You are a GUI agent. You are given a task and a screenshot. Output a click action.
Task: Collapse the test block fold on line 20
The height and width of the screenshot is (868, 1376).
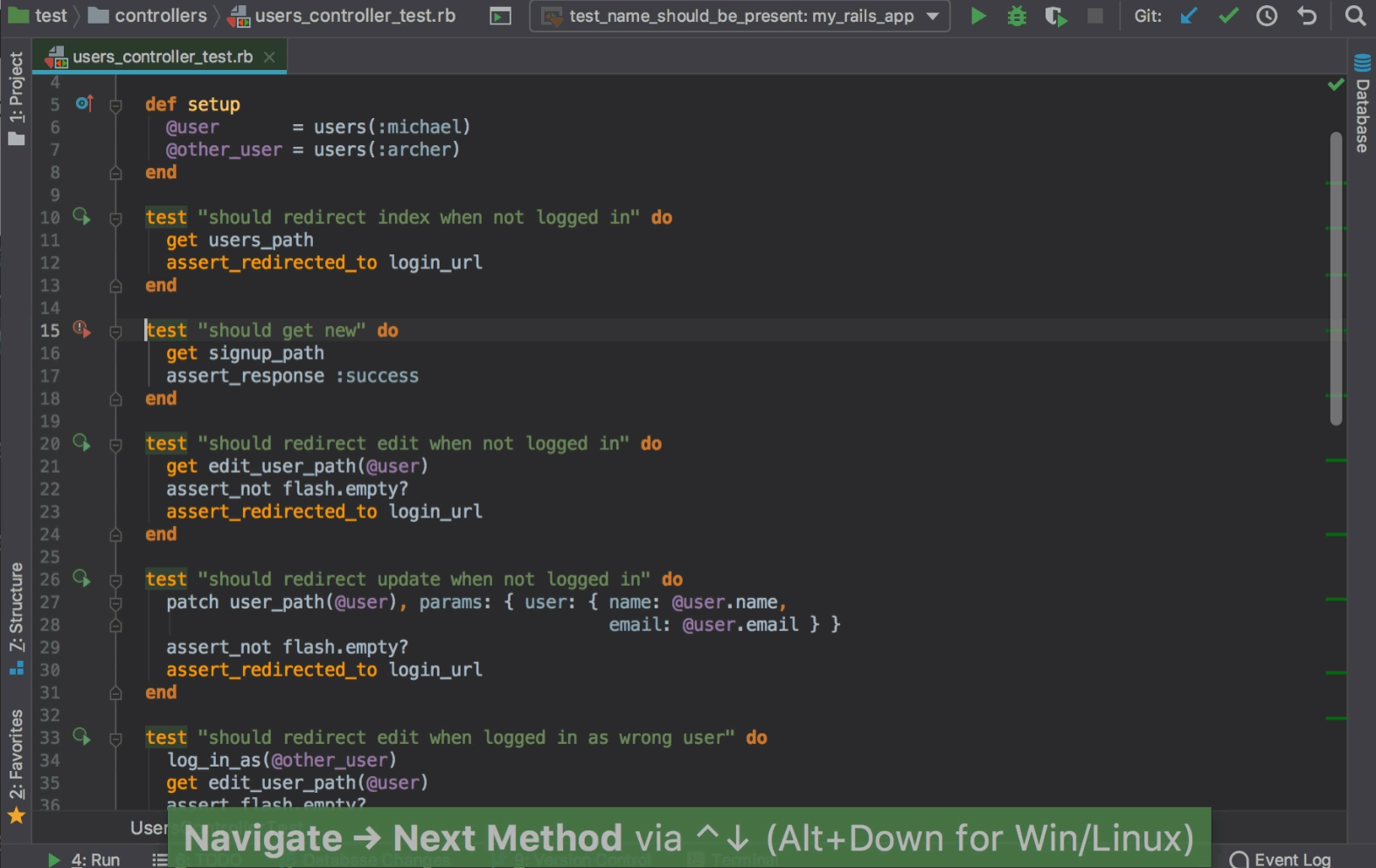coord(115,444)
